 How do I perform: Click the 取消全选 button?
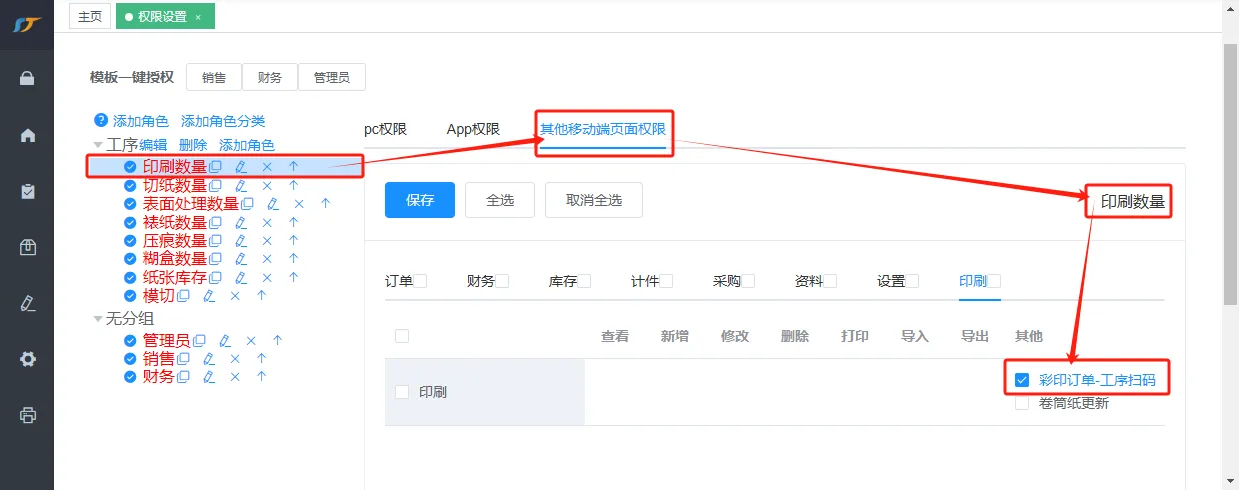click(594, 200)
